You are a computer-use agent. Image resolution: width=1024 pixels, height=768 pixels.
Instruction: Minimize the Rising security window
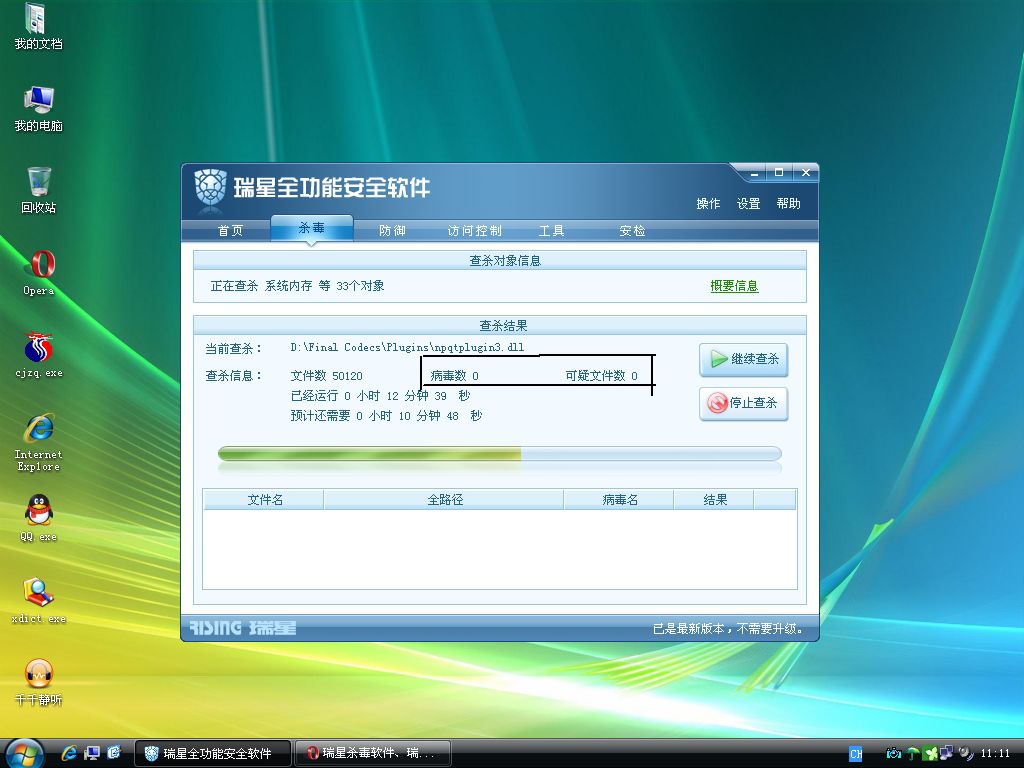click(754, 173)
